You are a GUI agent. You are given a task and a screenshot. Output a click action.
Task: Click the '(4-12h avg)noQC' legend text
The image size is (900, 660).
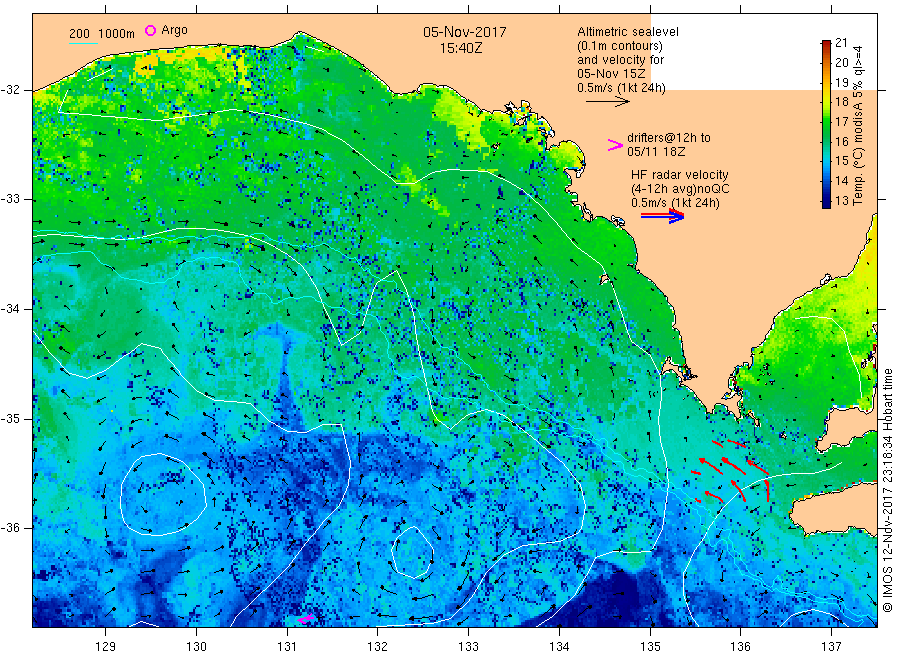click(x=680, y=189)
